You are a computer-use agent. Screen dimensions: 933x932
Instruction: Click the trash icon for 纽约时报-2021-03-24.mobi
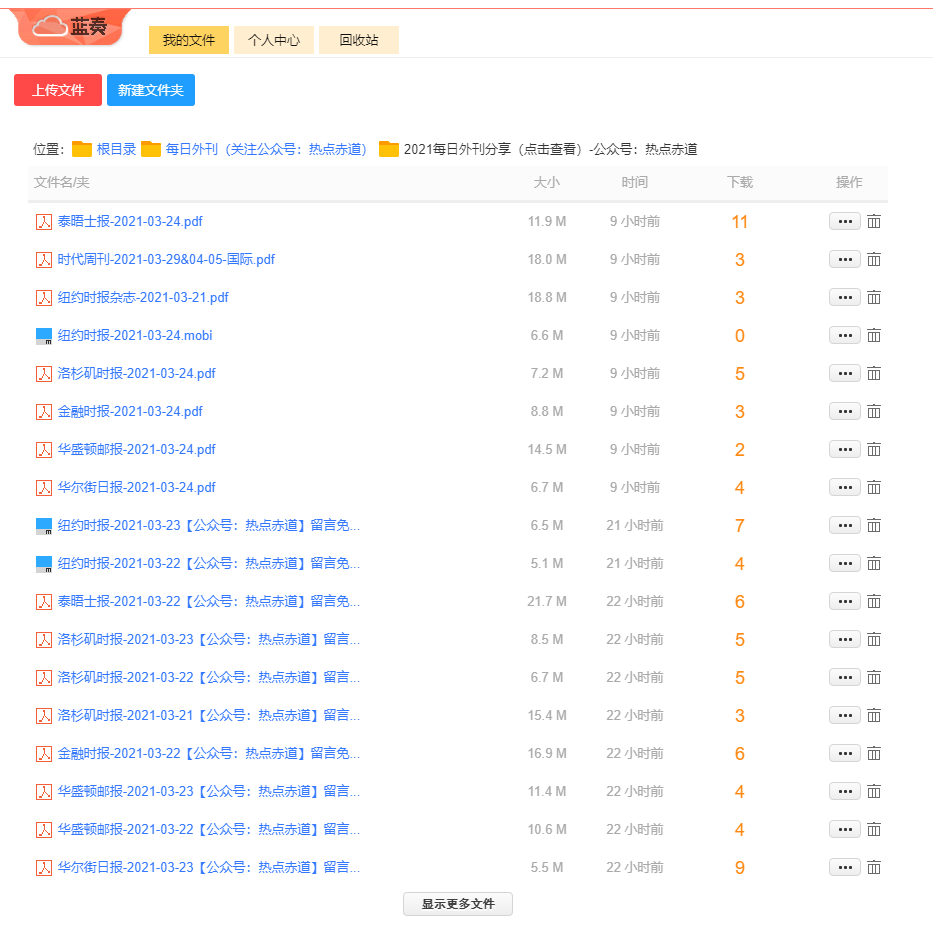point(873,336)
